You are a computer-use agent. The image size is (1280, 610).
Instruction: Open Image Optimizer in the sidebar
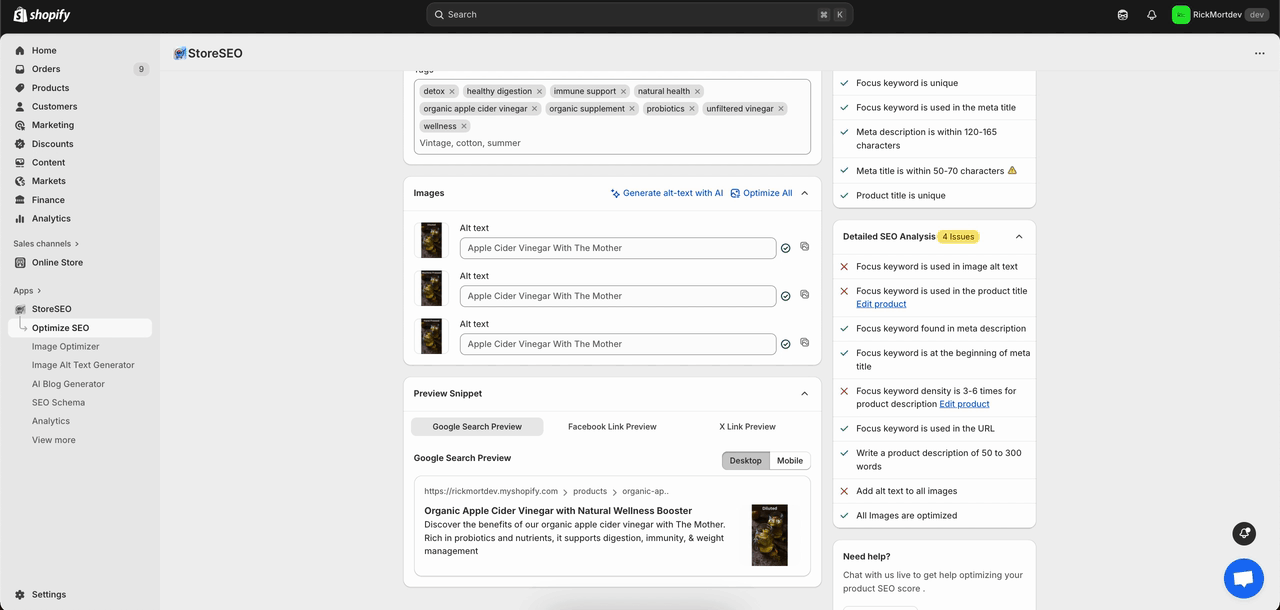pos(65,347)
